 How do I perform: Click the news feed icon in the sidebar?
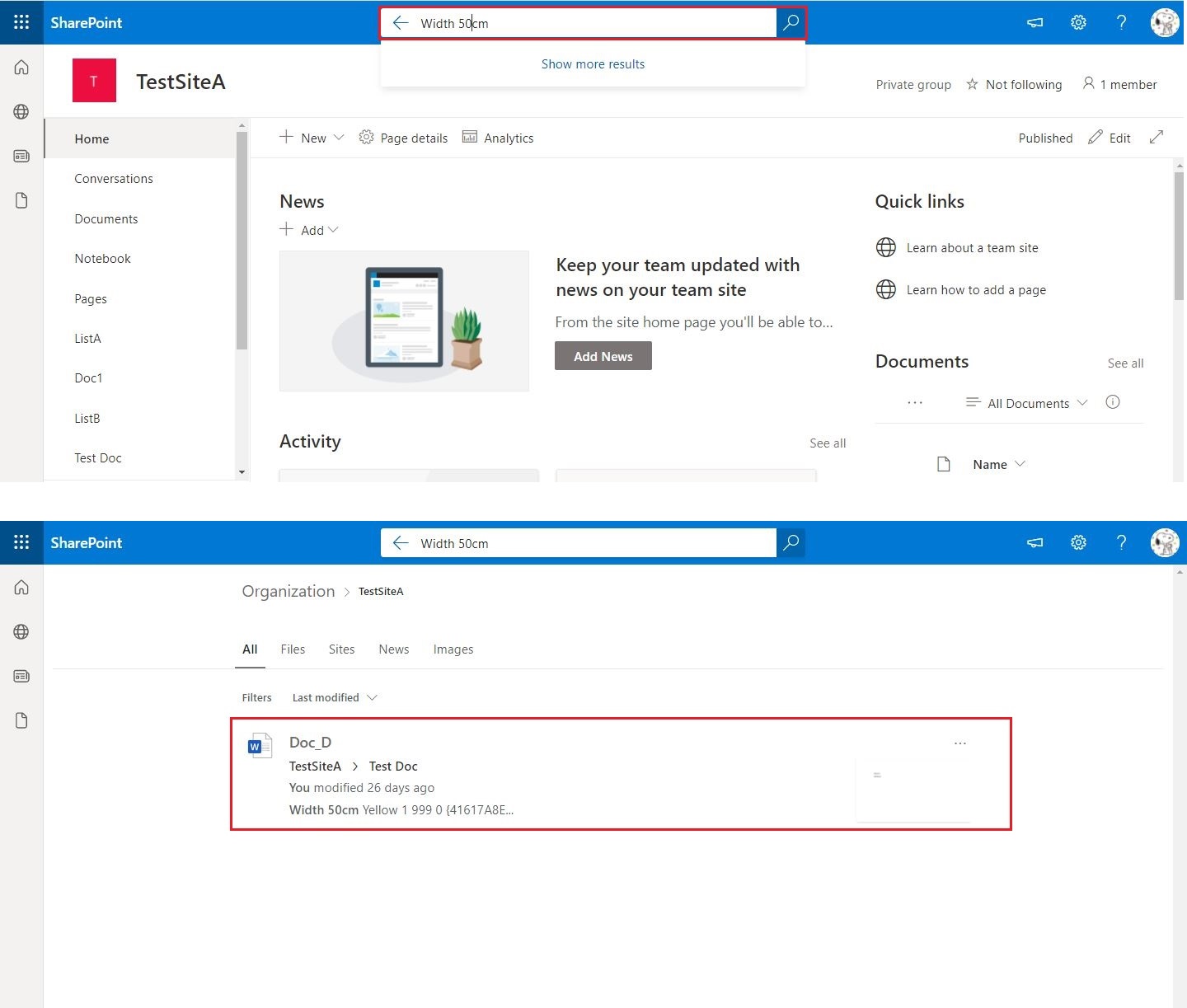(x=21, y=156)
